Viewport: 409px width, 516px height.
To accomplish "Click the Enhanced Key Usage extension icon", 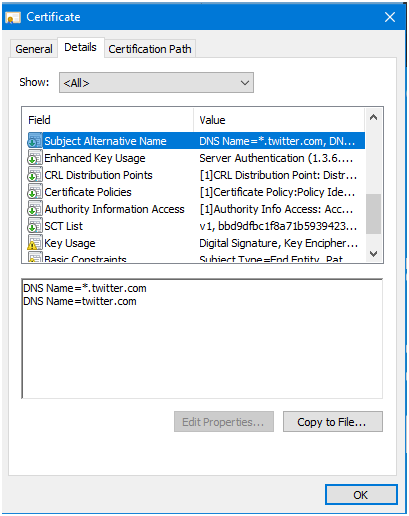I will 35,158.
